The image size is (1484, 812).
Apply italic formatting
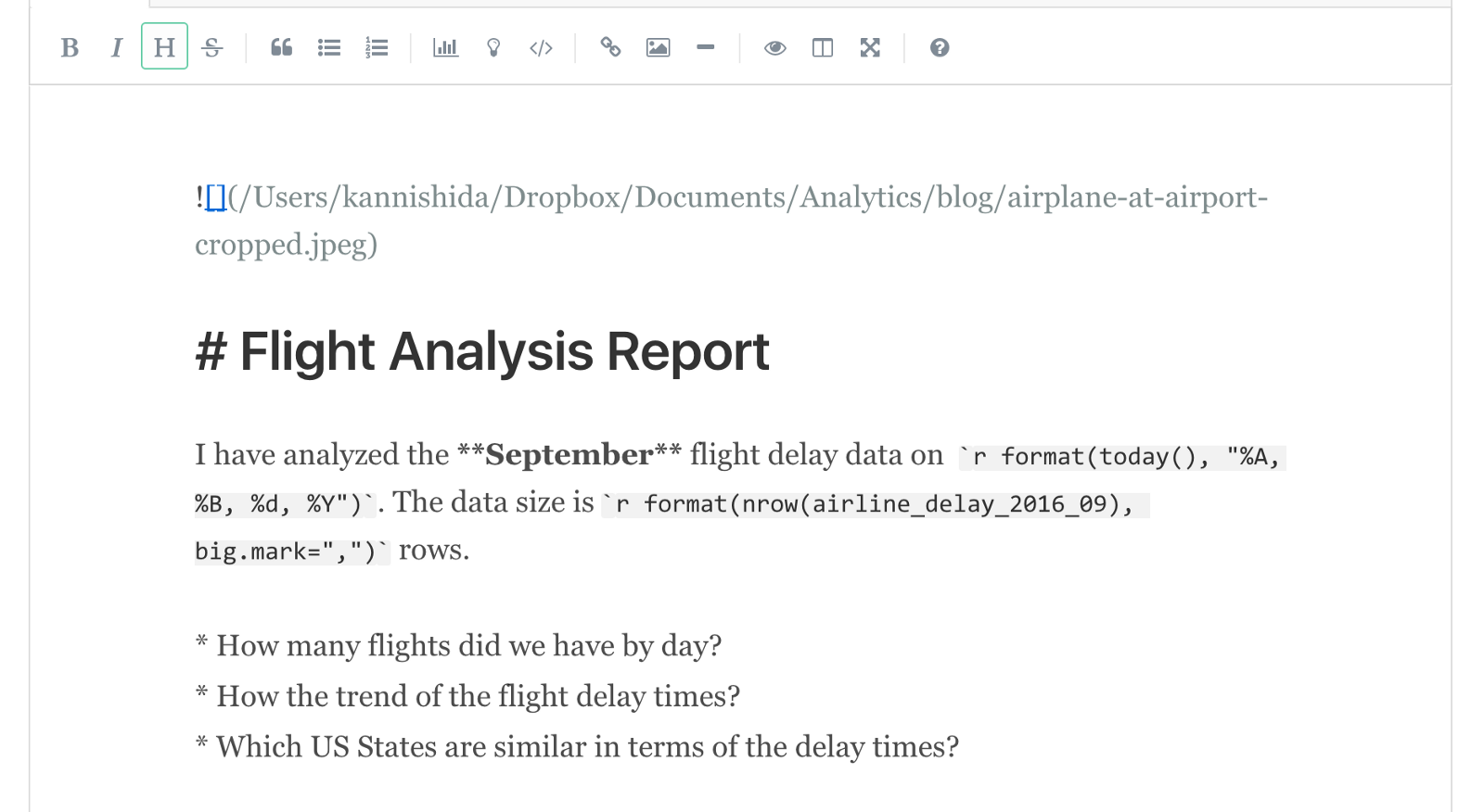pos(116,47)
